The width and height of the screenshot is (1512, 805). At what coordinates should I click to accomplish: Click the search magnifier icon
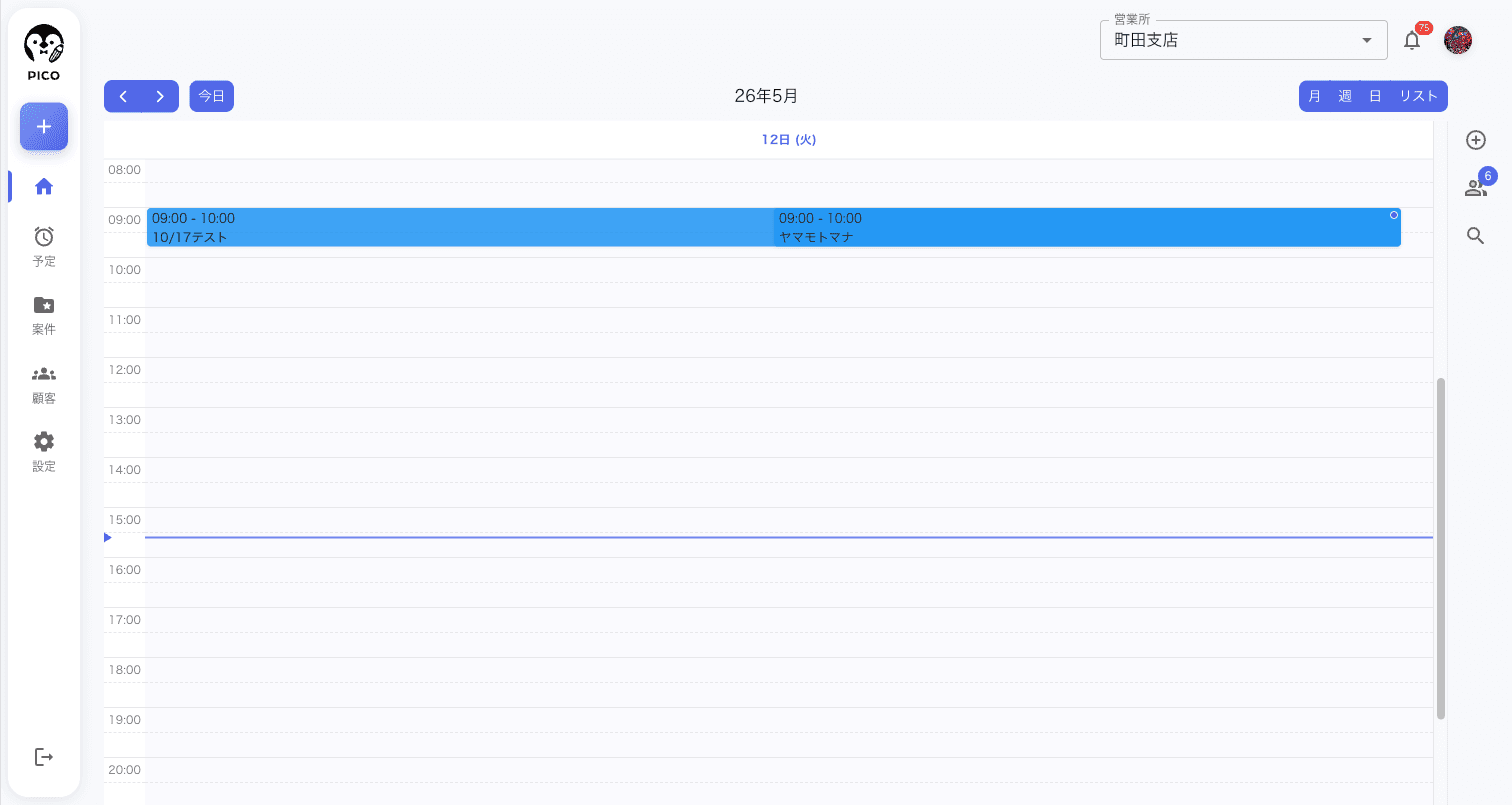pos(1475,236)
